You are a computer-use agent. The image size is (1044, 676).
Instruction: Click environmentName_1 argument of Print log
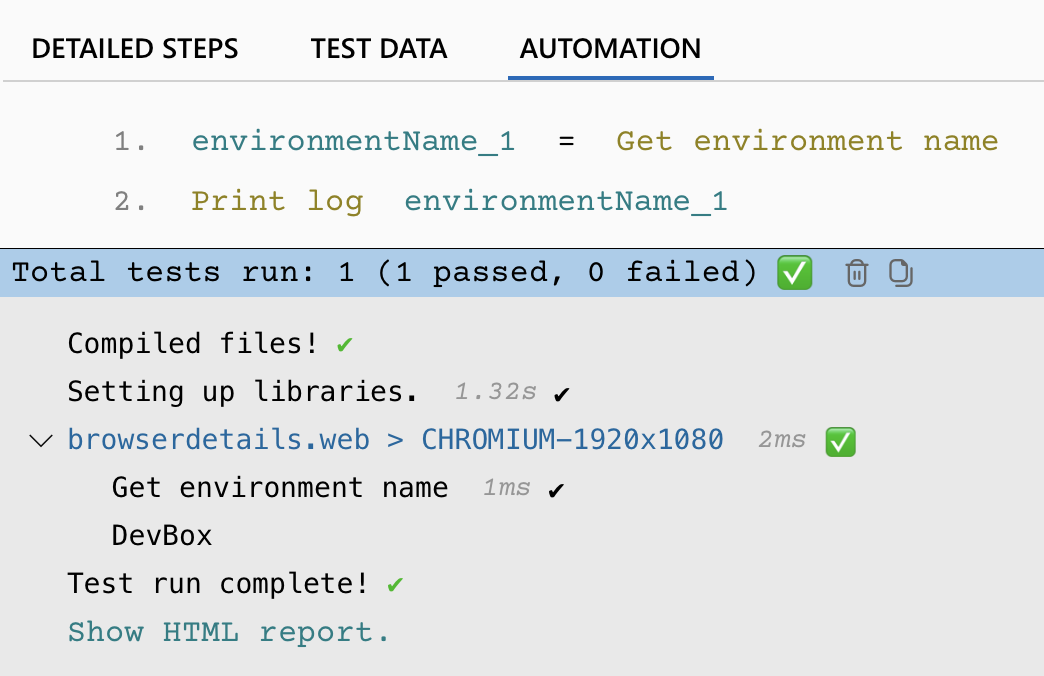pyautogui.click(x=565, y=201)
